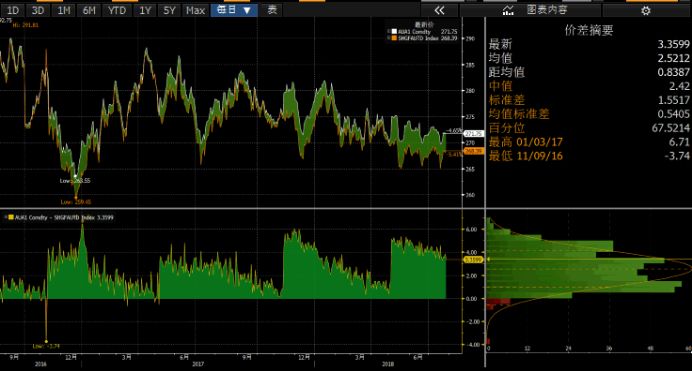Switch to the 1M range
Screen dimensions: 692x371
coord(64,11)
